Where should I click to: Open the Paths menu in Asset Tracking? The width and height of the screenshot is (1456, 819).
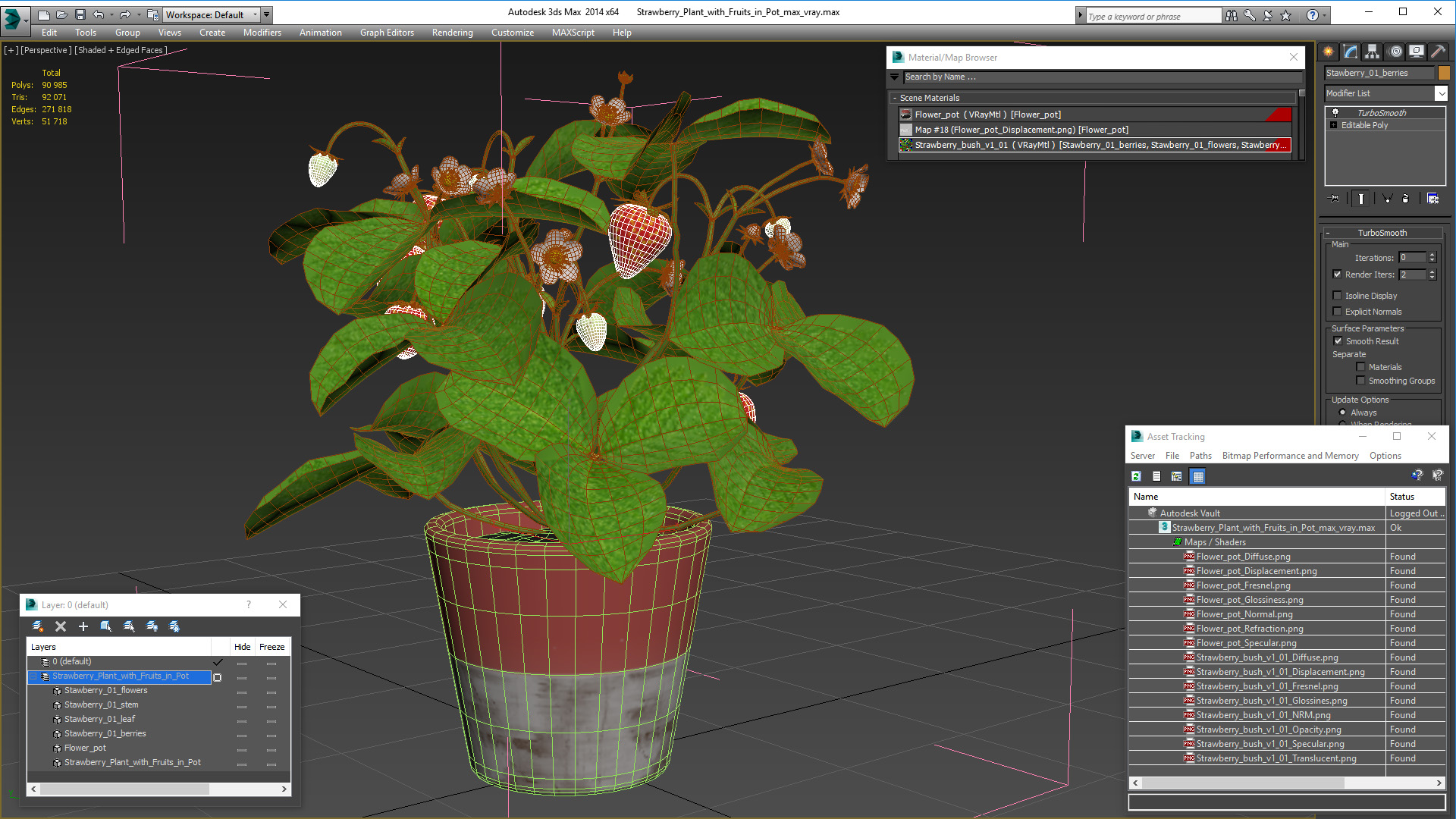click(1200, 456)
